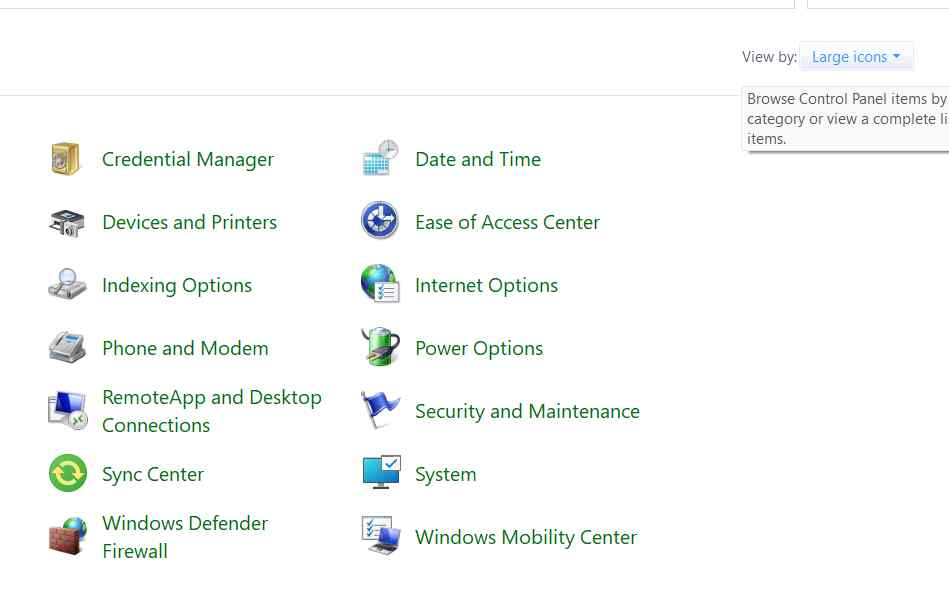This screenshot has height=590, width=949.
Task: Click the System monitor icon
Action: point(381,473)
